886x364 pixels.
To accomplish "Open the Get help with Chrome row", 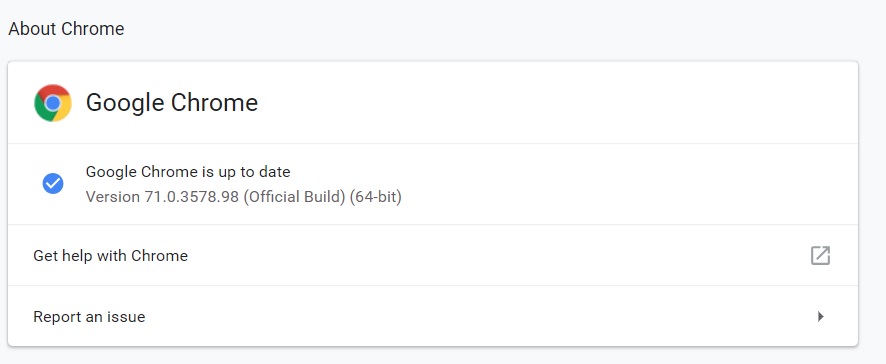I will pyautogui.click(x=433, y=255).
